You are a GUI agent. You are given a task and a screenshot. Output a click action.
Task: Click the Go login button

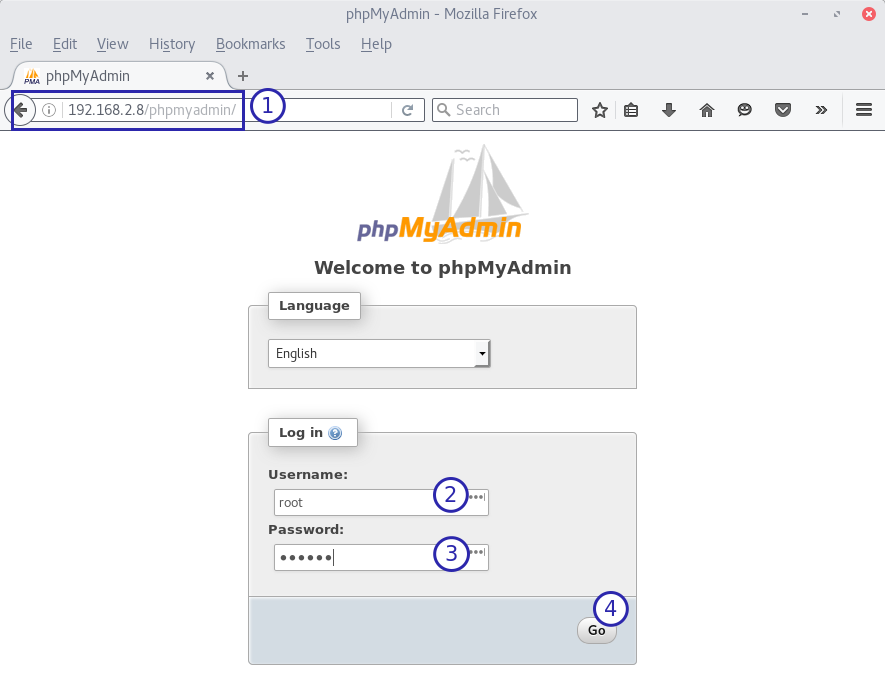pyautogui.click(x=597, y=630)
